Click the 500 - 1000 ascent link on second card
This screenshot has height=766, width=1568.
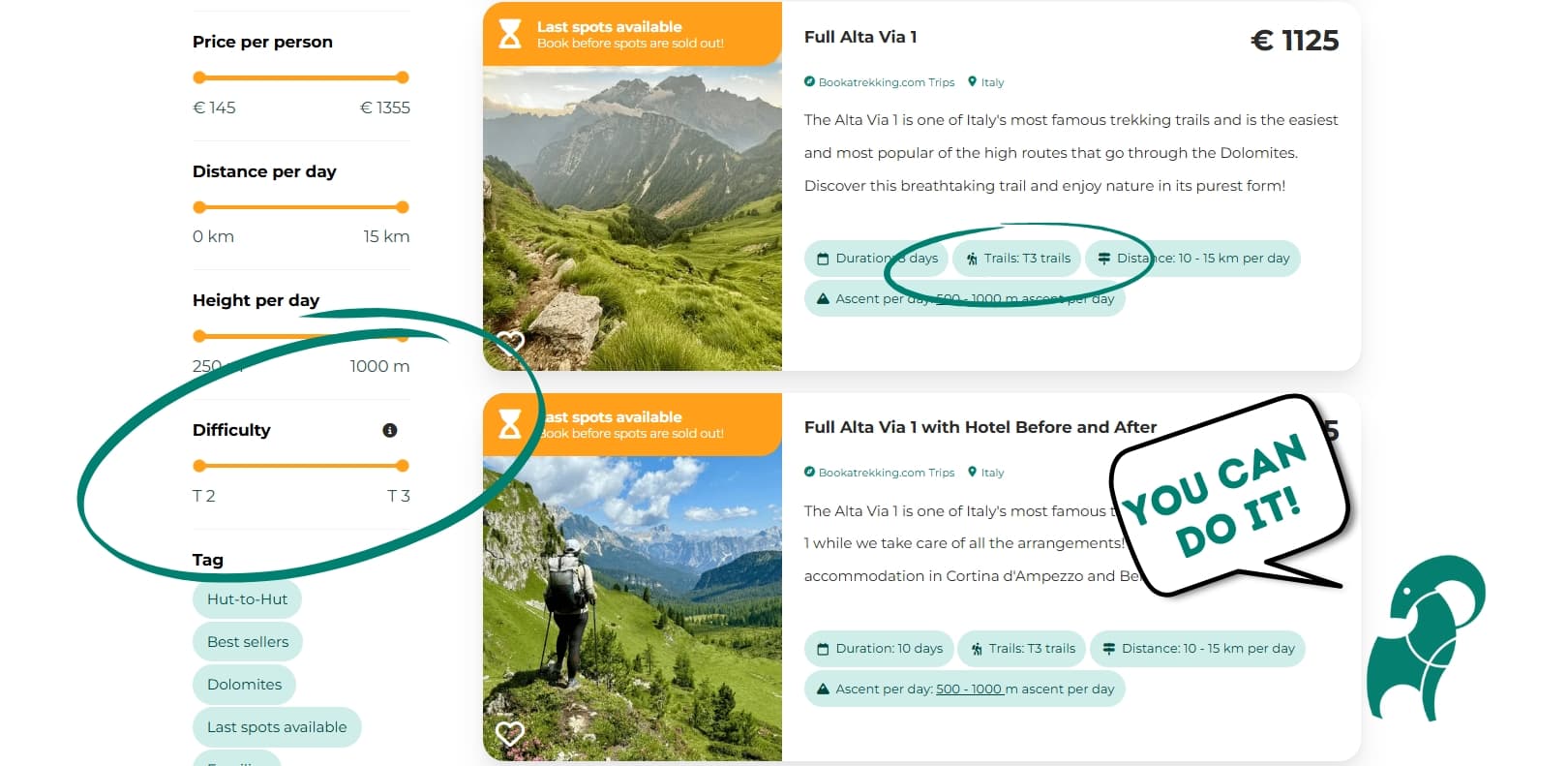tap(970, 689)
